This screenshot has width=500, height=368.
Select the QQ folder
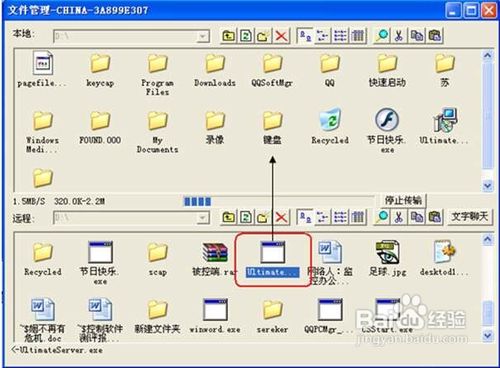[x=330, y=71]
